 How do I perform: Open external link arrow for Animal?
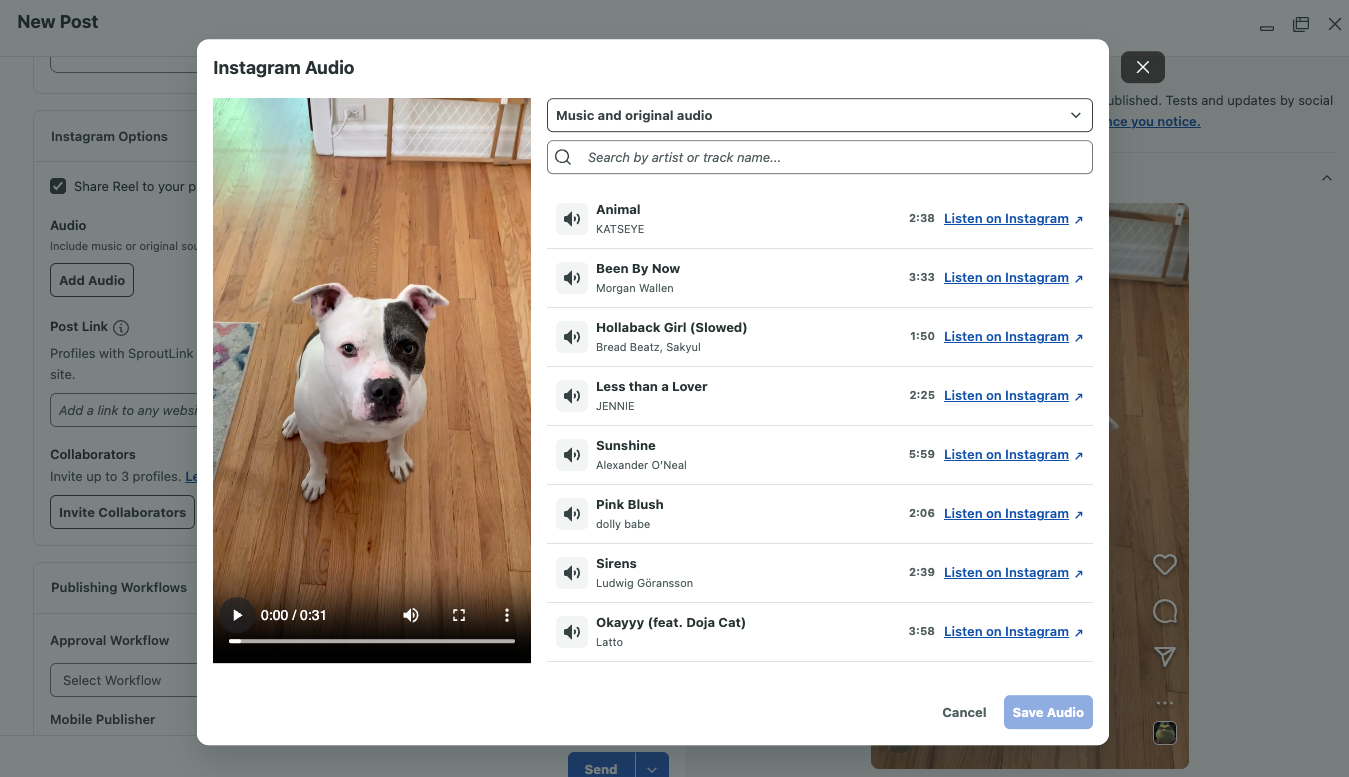tap(1079, 219)
